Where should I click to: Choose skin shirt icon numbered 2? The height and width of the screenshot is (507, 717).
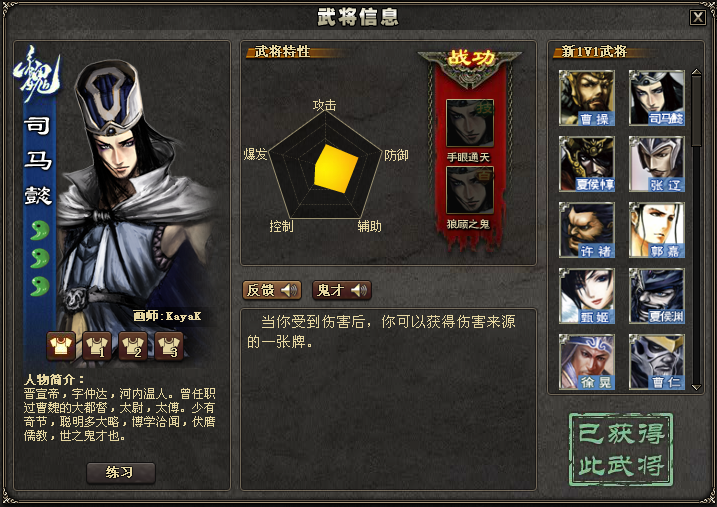pyautogui.click(x=133, y=346)
